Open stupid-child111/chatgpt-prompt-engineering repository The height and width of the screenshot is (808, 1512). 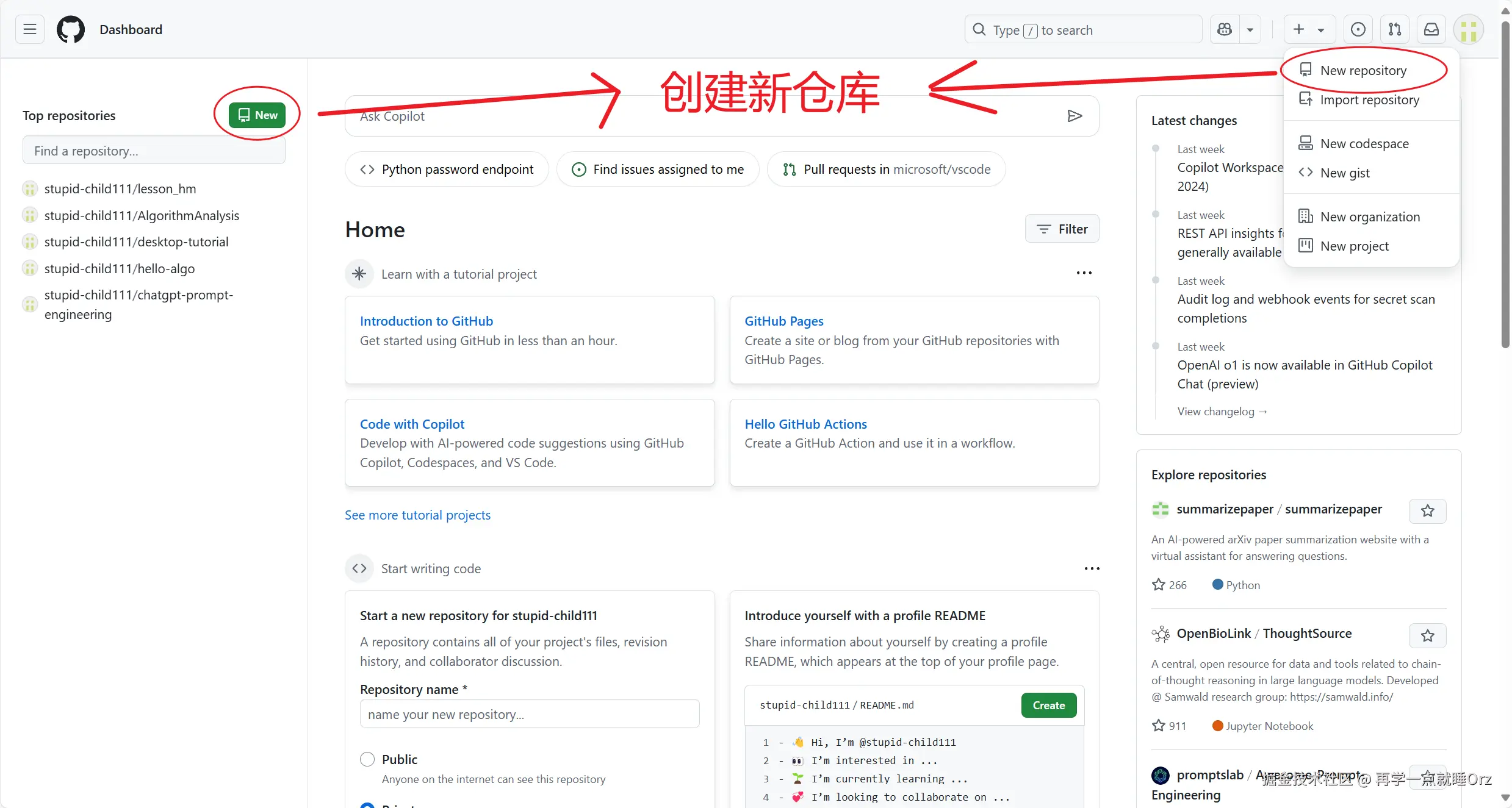click(x=139, y=304)
